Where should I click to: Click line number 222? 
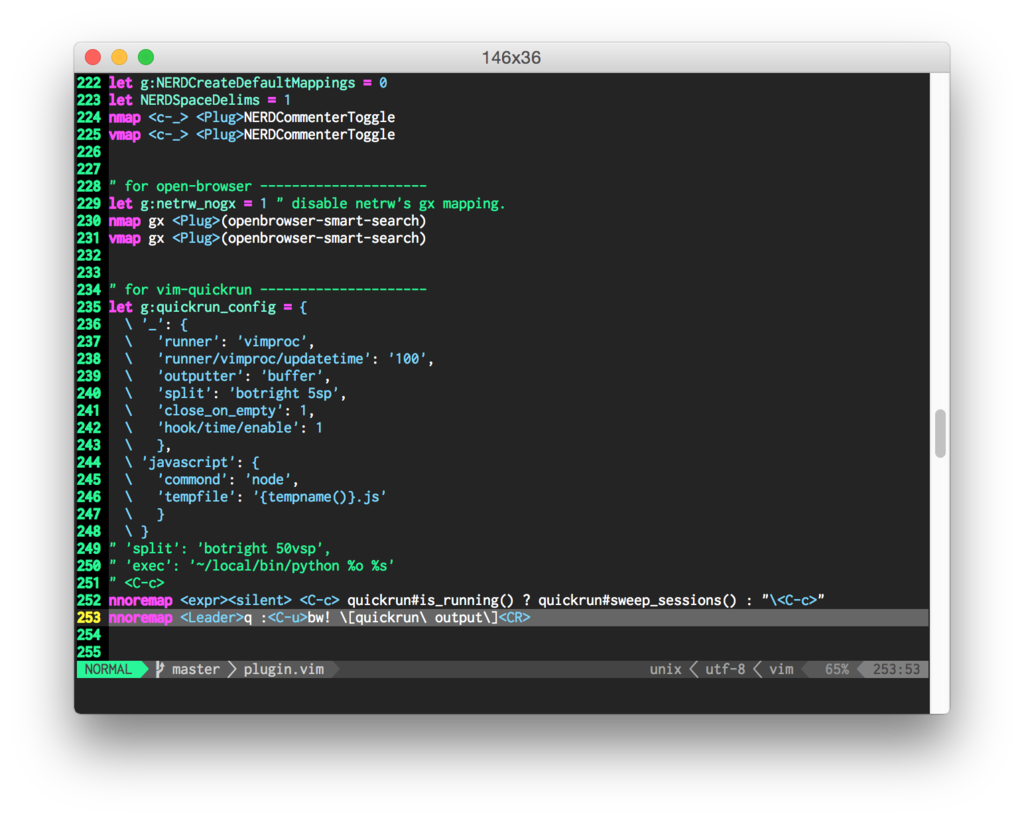point(89,83)
